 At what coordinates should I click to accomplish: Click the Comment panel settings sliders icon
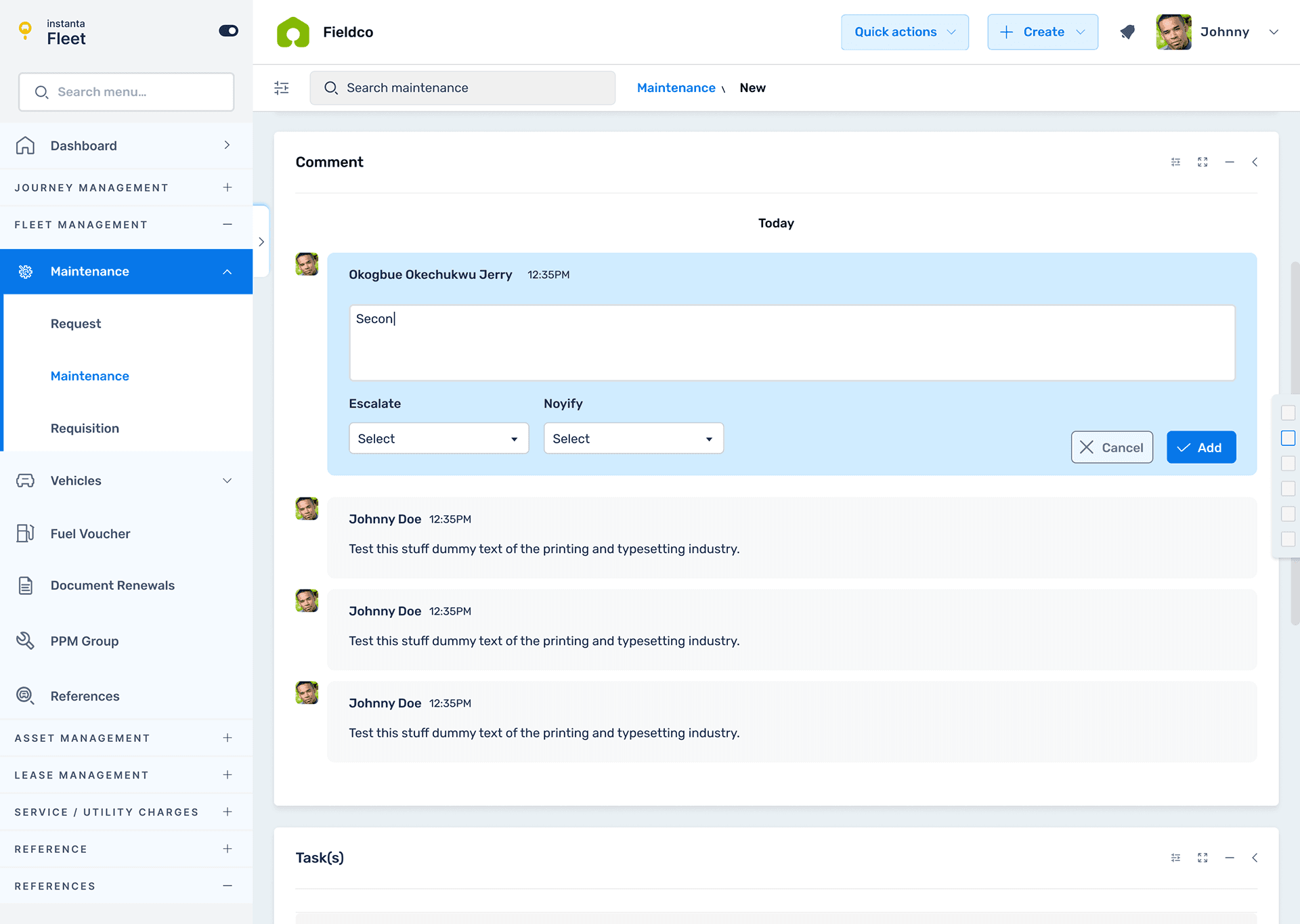(x=1175, y=162)
